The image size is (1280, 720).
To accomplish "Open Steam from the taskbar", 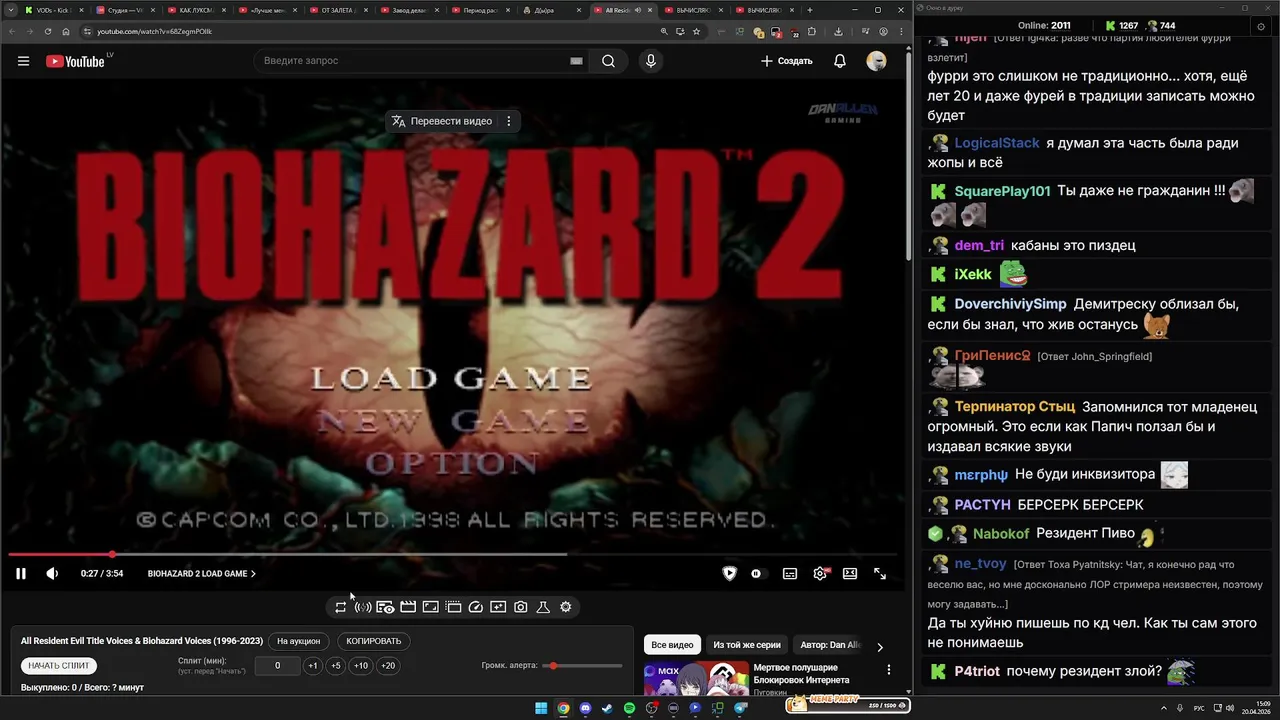I will (607, 708).
